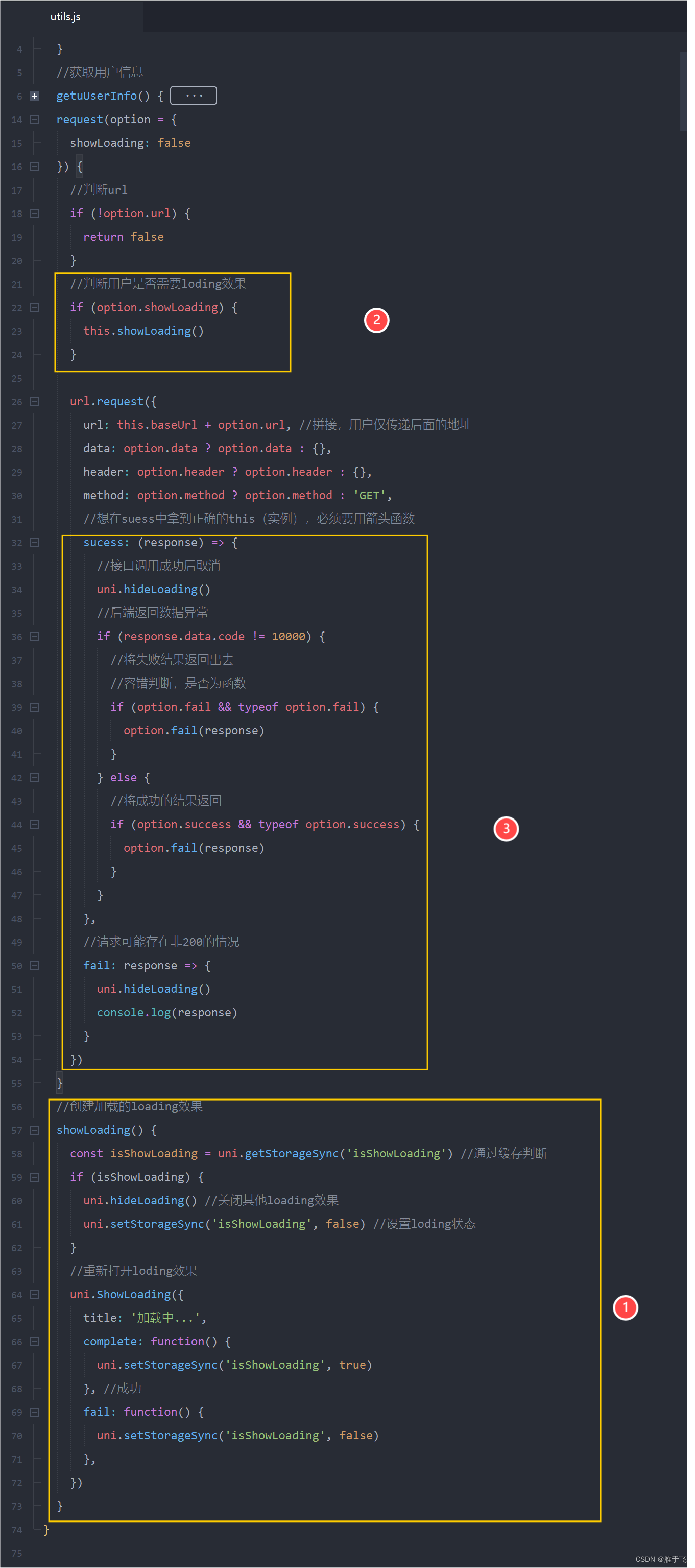Click the comment '//获取用户信息' on line 5

pos(101,73)
